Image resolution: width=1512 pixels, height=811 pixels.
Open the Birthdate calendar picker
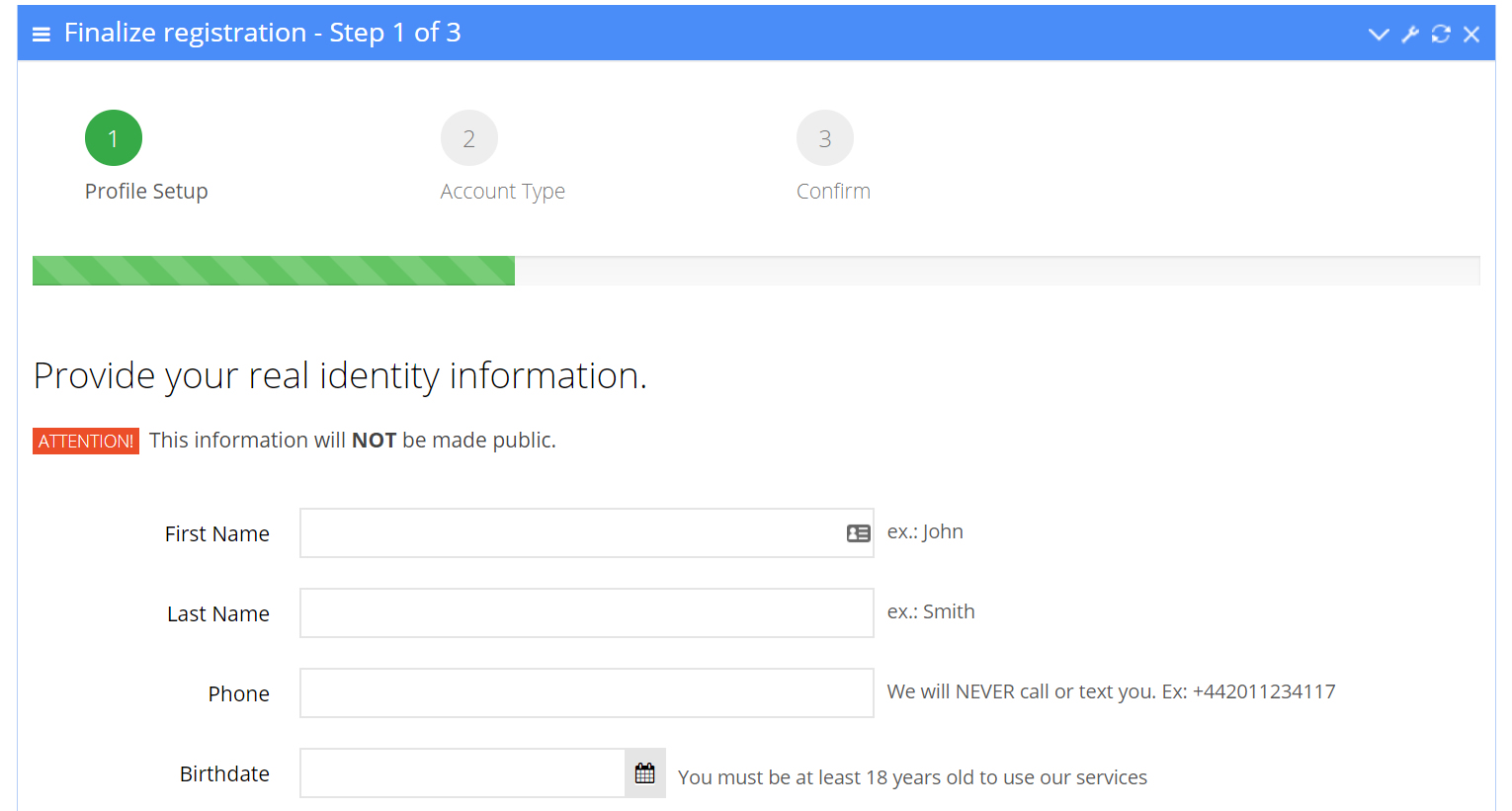click(x=645, y=773)
